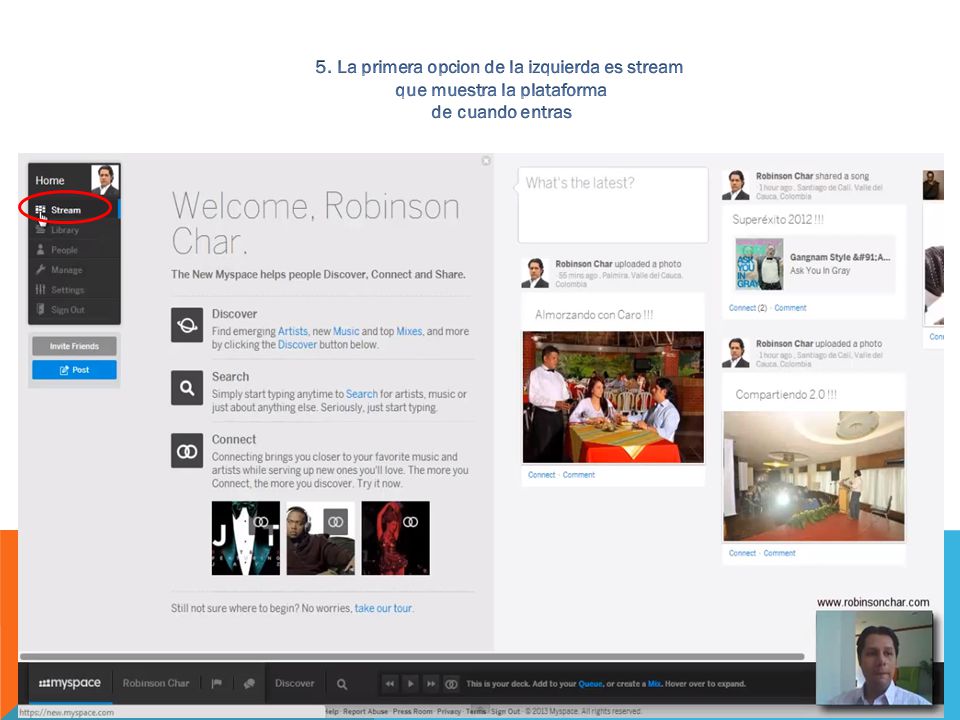Open Library in the Home sidebar
960x720 pixels.
pyautogui.click(x=64, y=230)
